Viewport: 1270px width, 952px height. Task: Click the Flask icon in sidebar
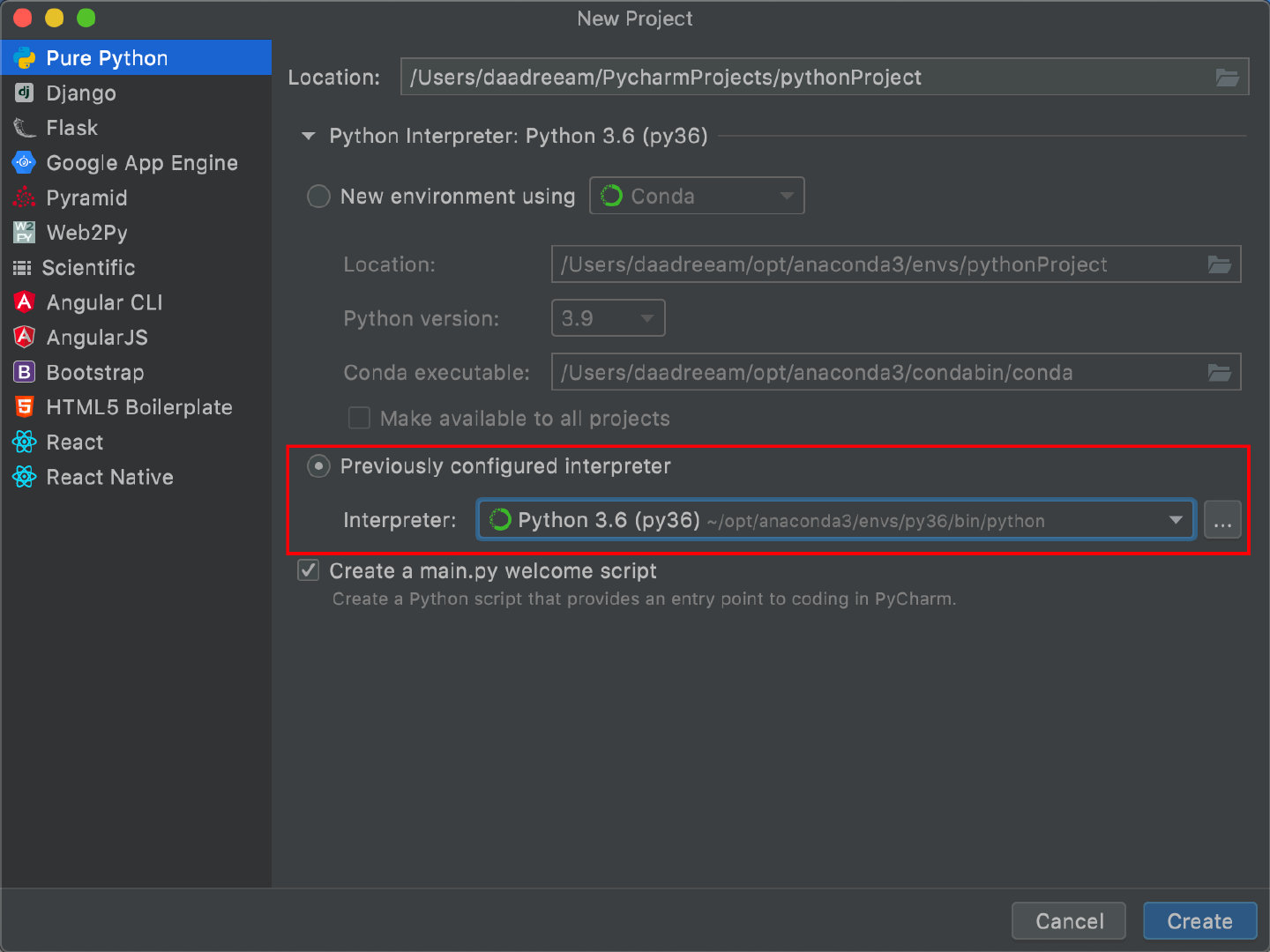pos(25,128)
